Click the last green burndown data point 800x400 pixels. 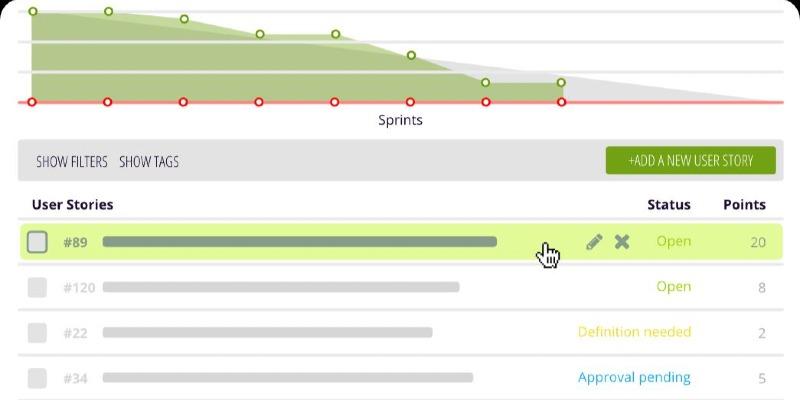point(561,82)
